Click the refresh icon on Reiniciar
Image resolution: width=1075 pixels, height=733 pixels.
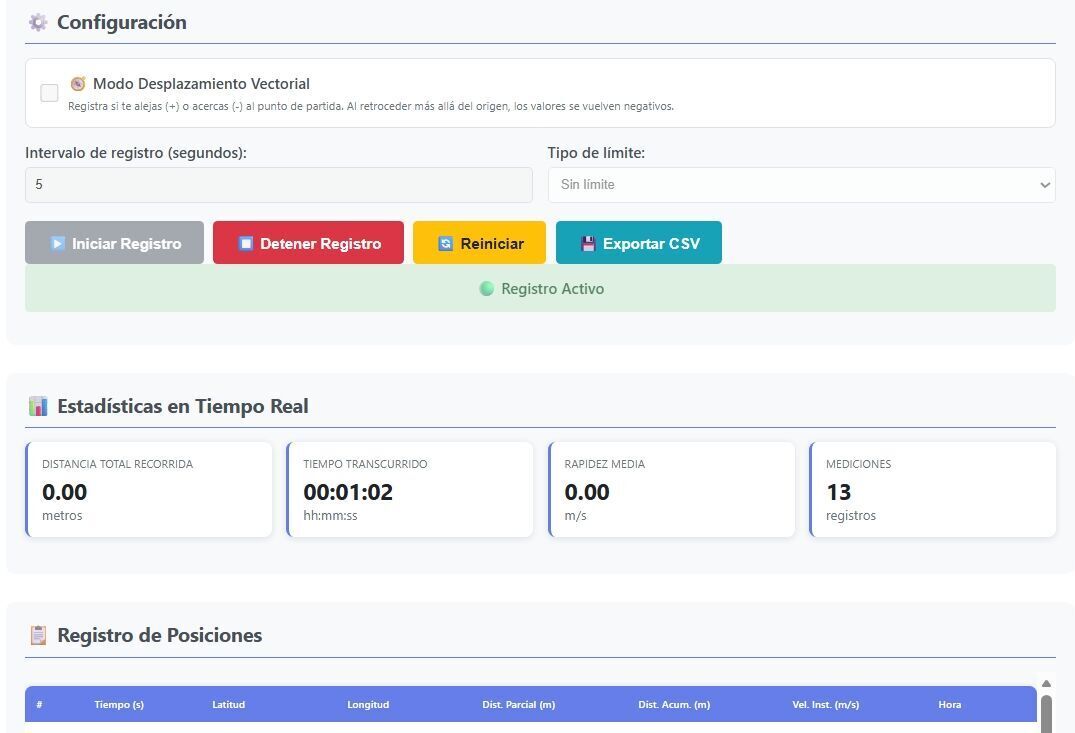tap(446, 243)
